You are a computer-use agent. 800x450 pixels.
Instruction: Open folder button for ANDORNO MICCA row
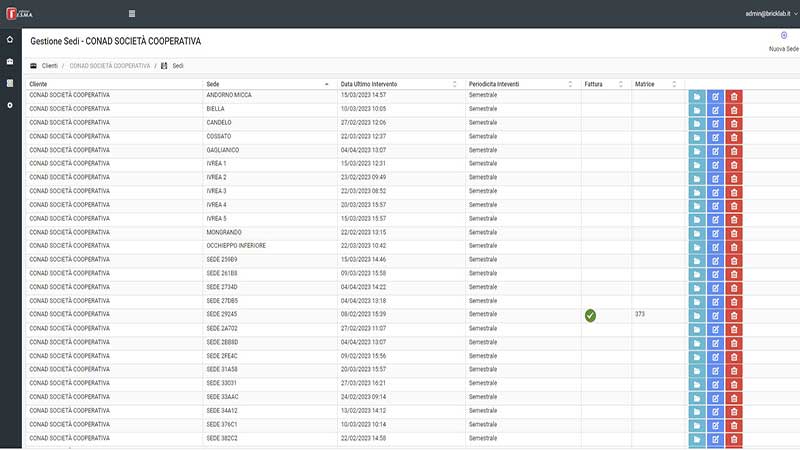[697, 96]
